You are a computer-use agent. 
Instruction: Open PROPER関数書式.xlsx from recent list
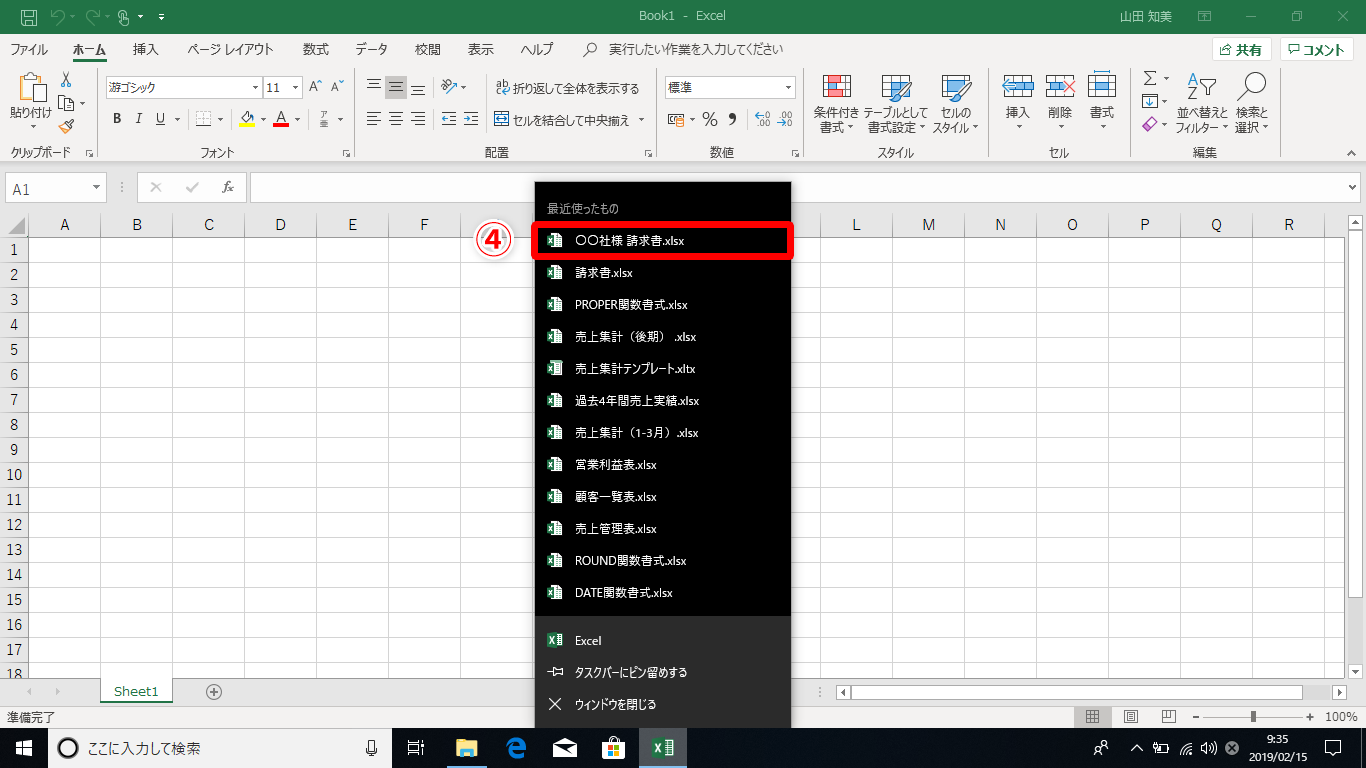point(663,305)
